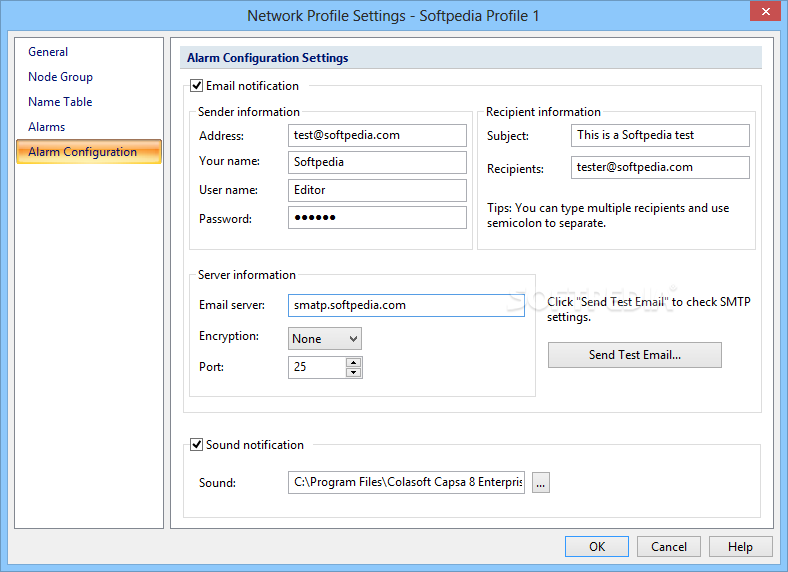Viewport: 788px width, 572px height.
Task: Click the Sound file path field
Action: pos(406,483)
